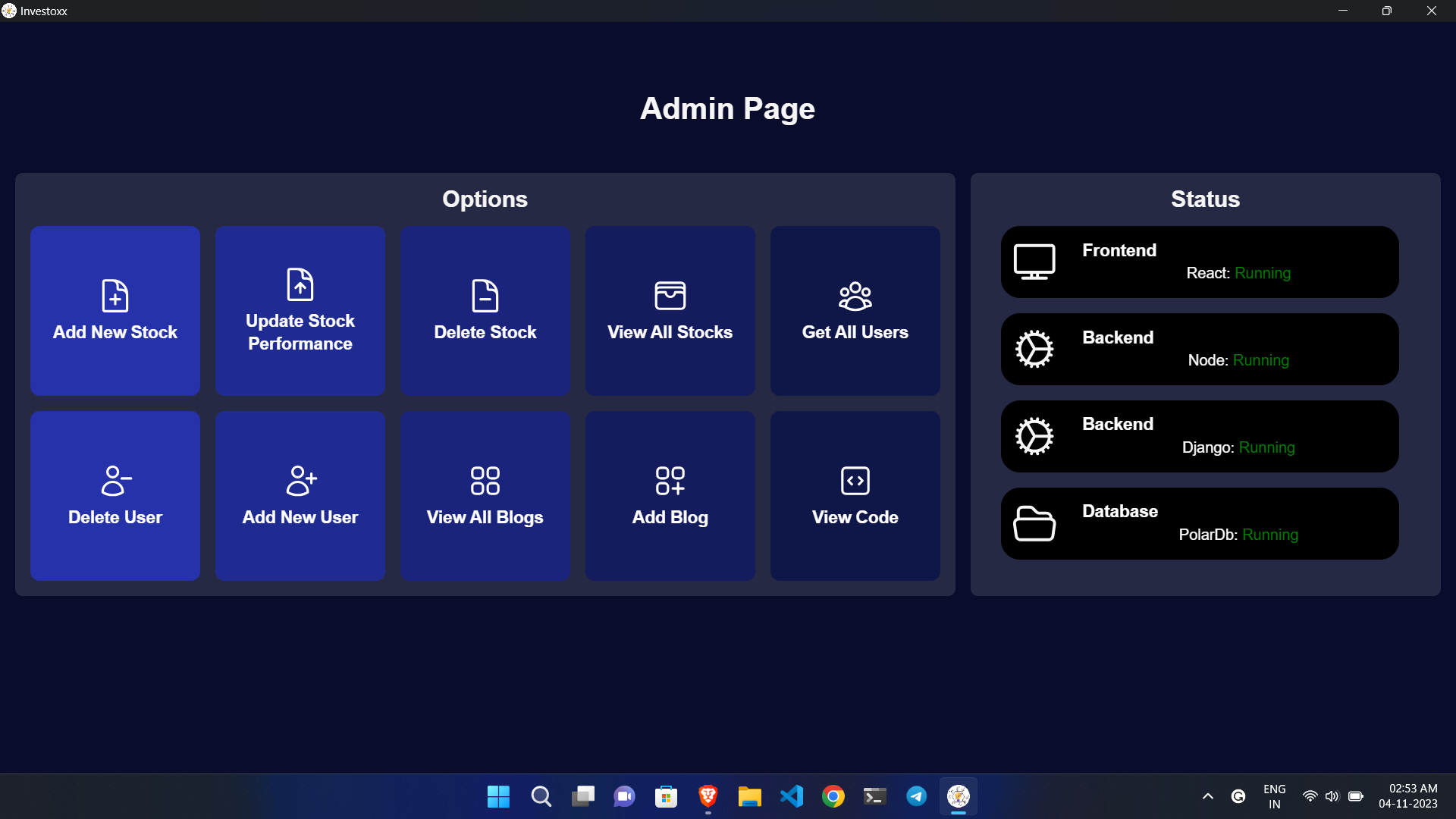The width and height of the screenshot is (1456, 819).
Task: Click the View Code brackets icon
Action: coord(855,481)
